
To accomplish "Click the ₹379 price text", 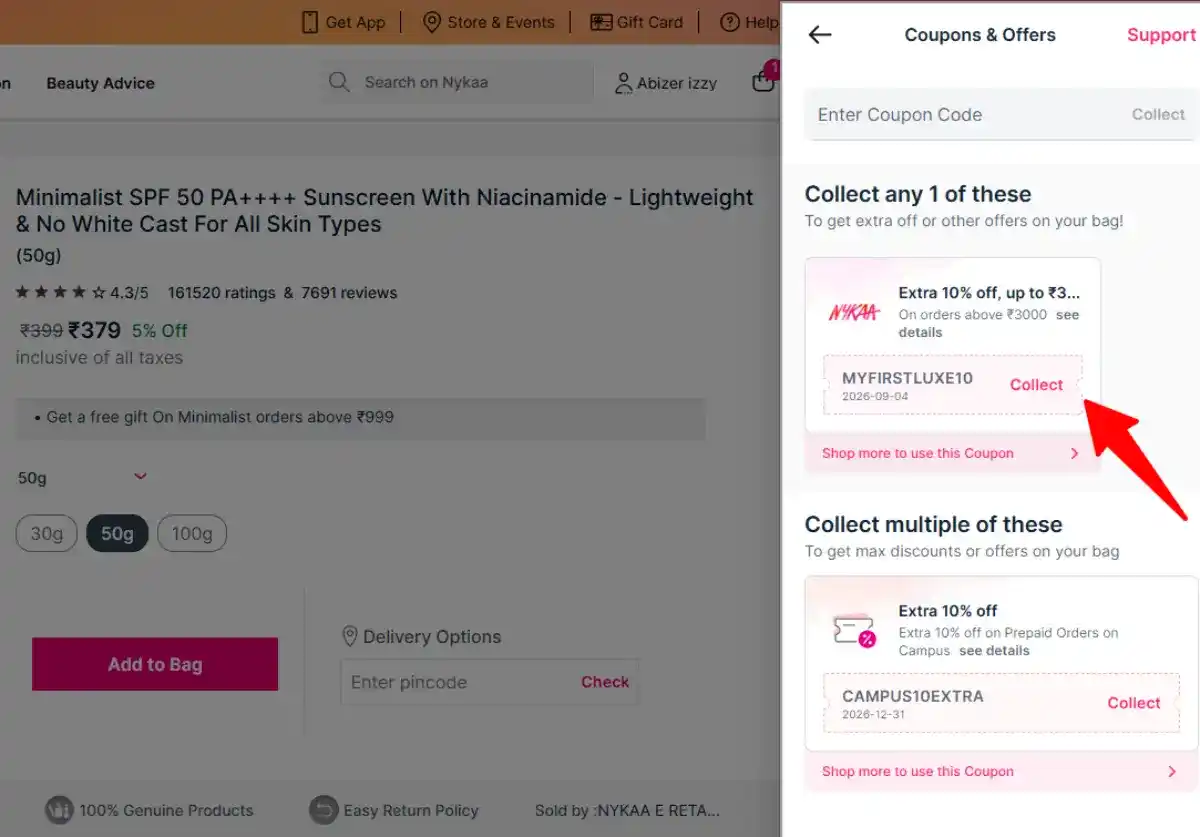I will click(94, 330).
